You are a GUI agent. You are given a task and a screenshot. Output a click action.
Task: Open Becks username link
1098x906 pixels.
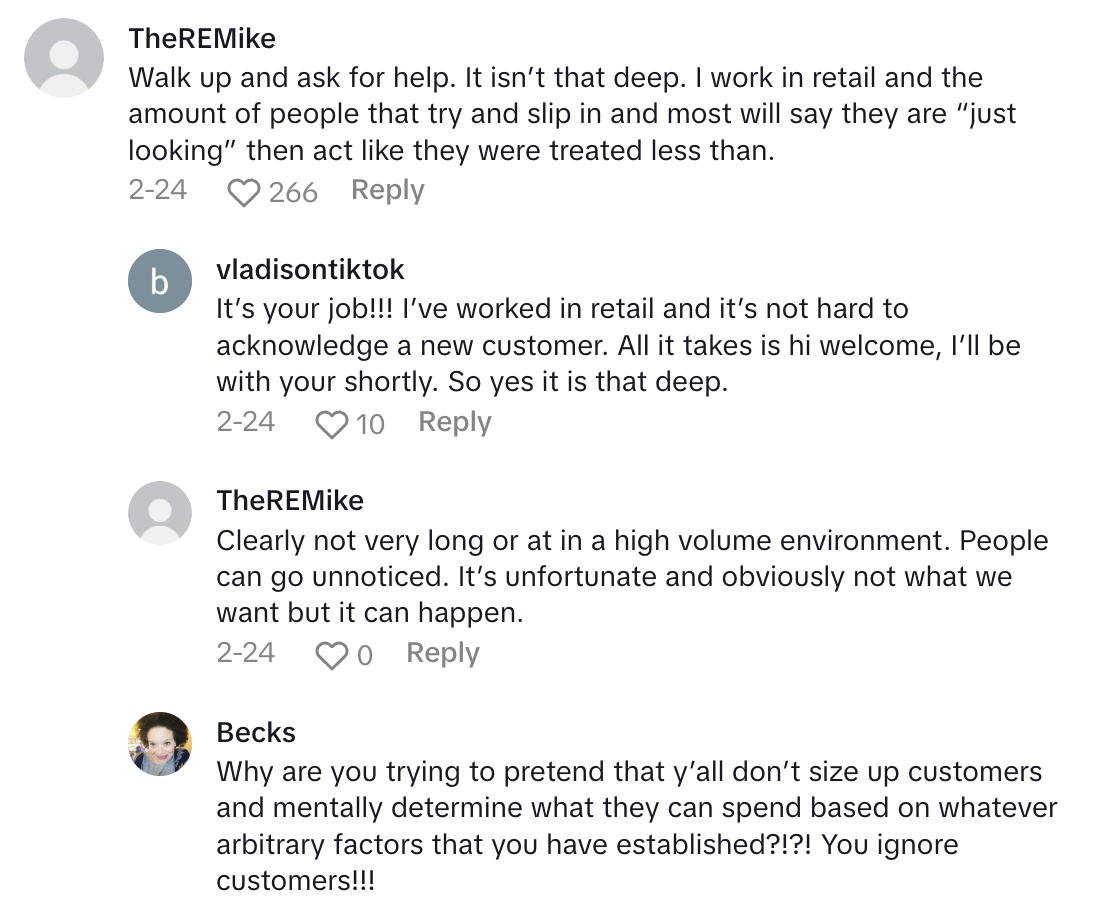256,732
